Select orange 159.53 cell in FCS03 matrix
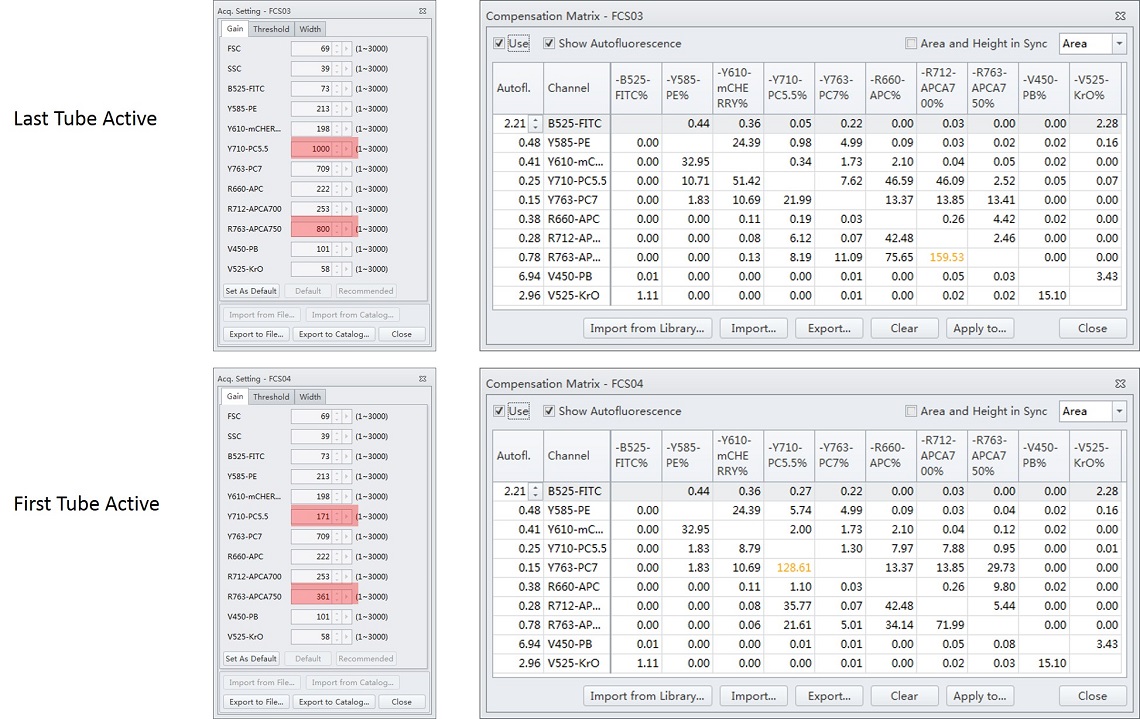 coord(942,257)
